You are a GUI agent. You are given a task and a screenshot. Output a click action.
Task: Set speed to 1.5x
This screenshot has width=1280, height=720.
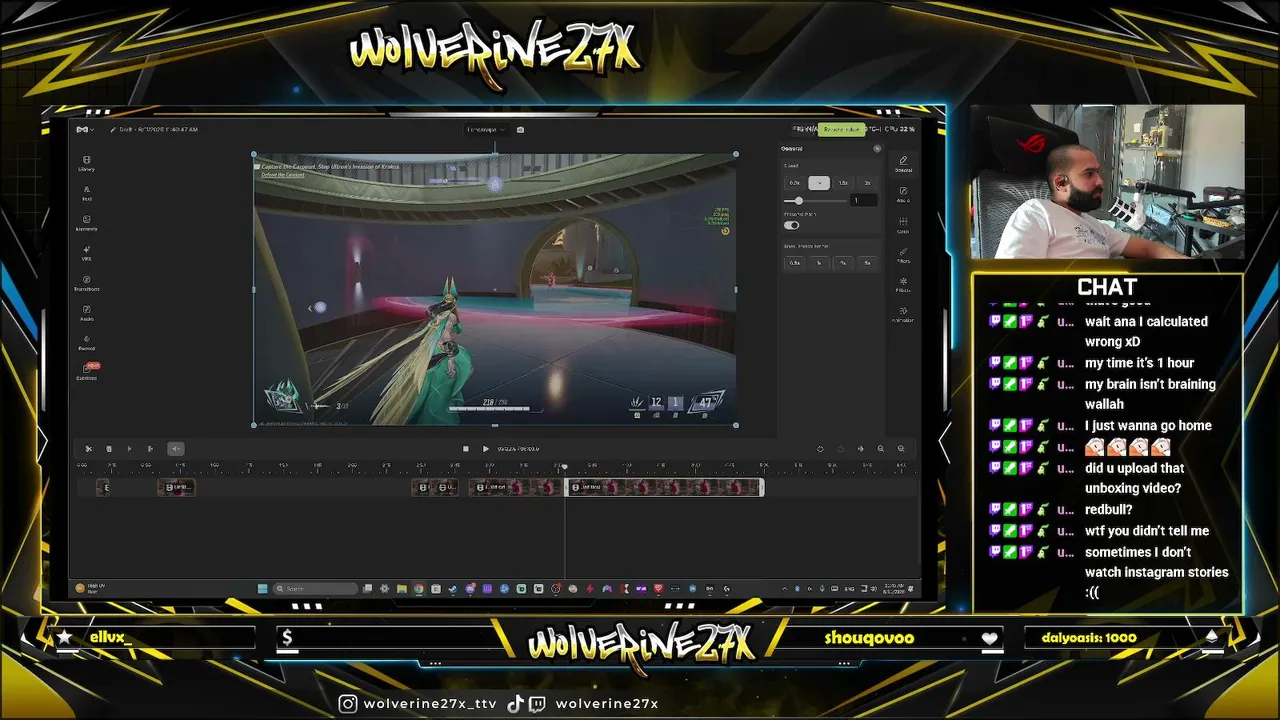[843, 183]
